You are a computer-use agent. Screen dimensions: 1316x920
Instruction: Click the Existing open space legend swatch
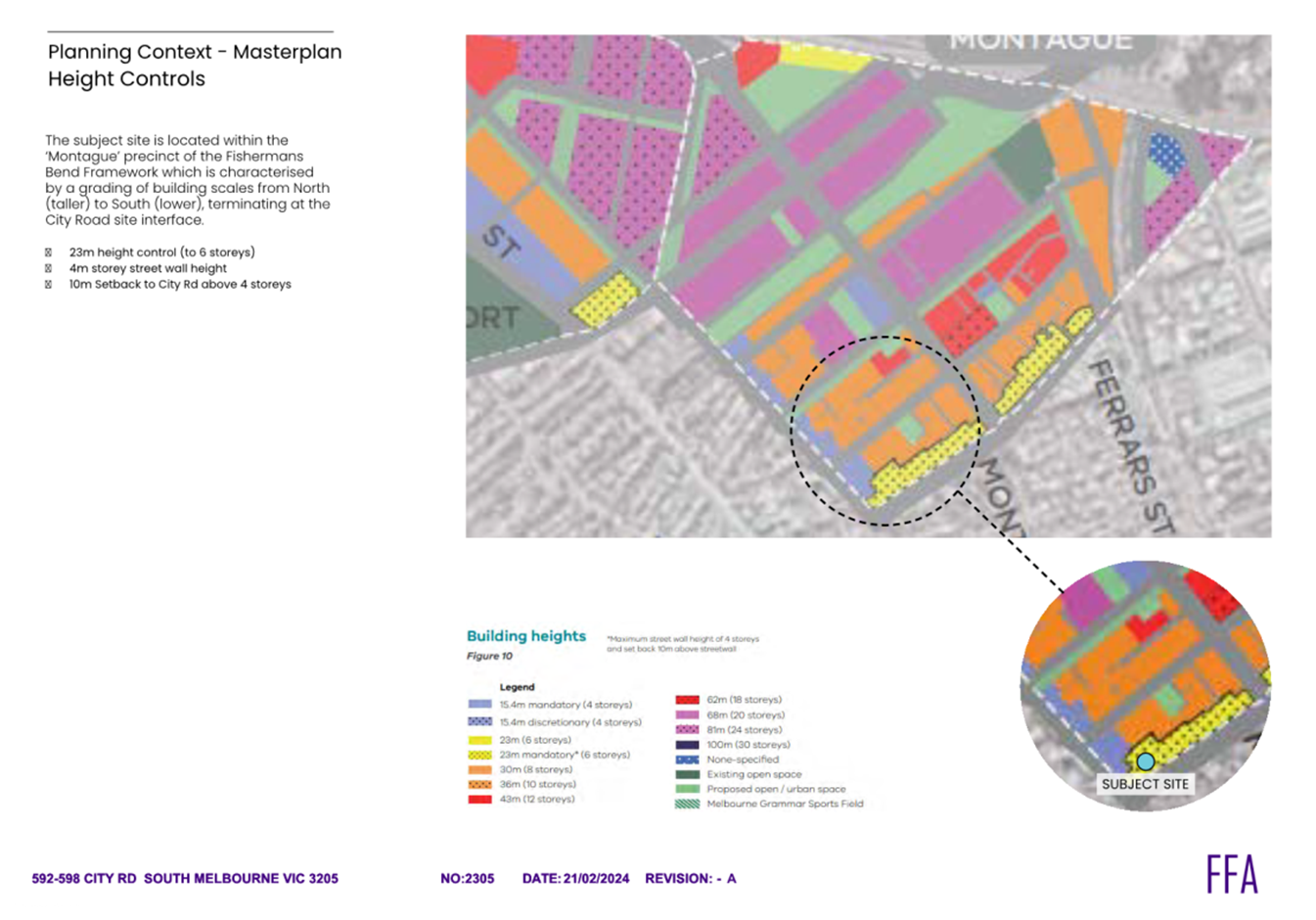tap(687, 774)
